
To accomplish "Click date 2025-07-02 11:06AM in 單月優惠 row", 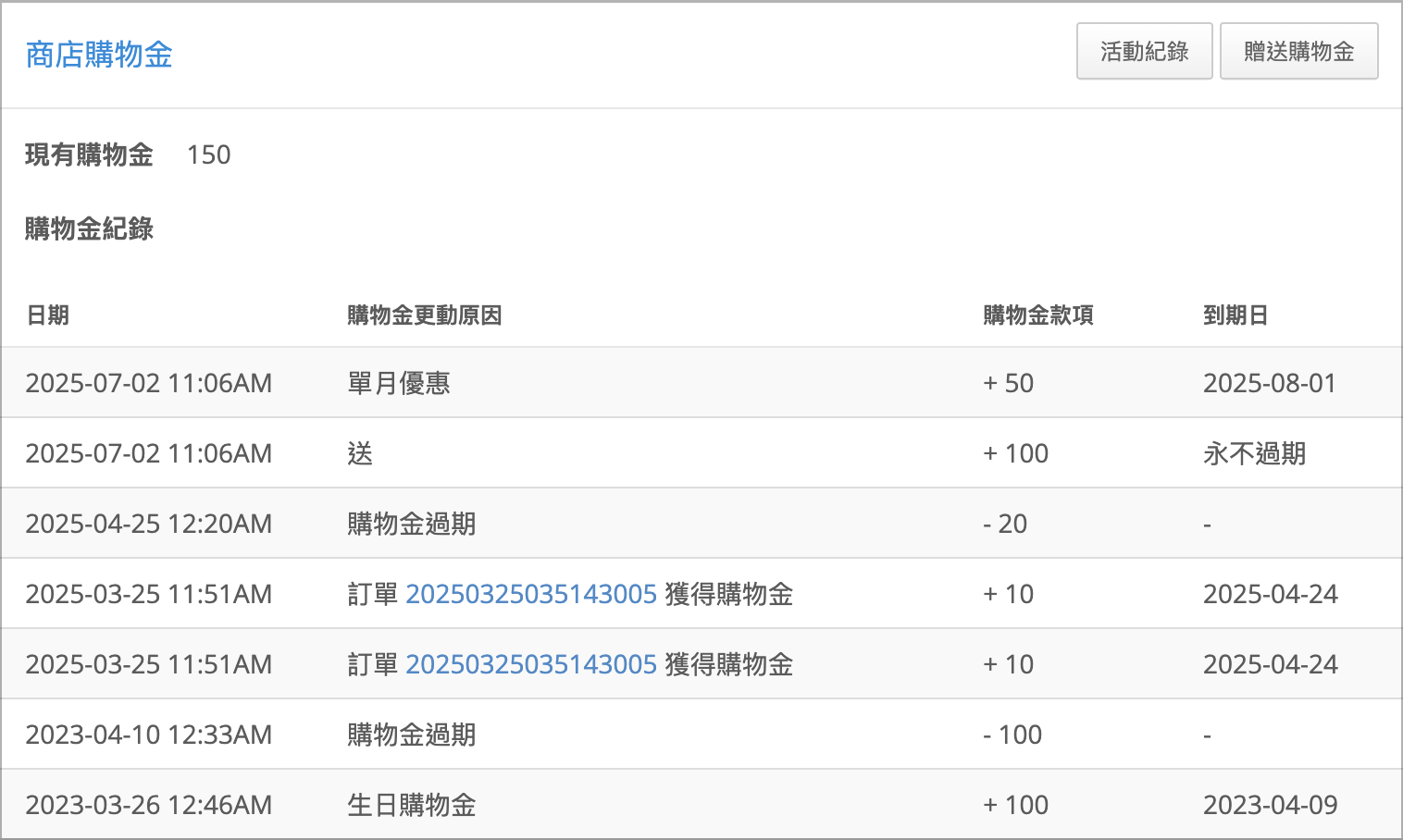I will [149, 383].
